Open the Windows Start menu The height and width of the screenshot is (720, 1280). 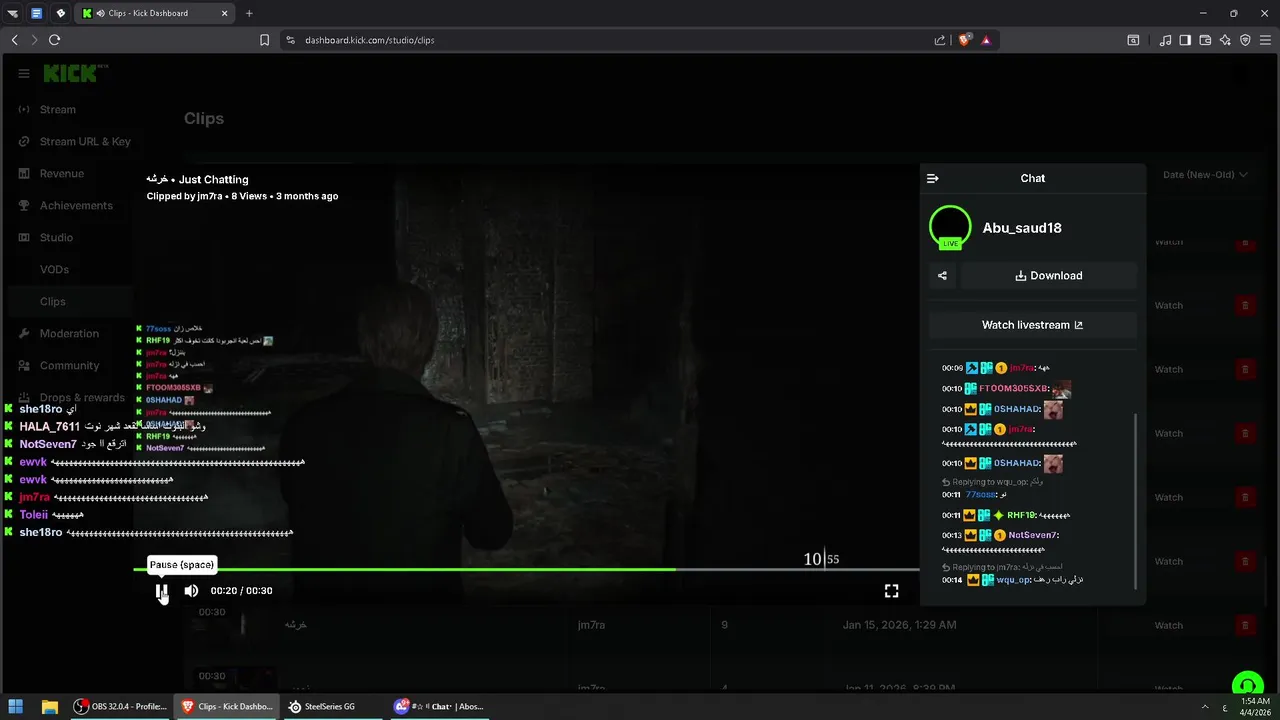pos(17,707)
